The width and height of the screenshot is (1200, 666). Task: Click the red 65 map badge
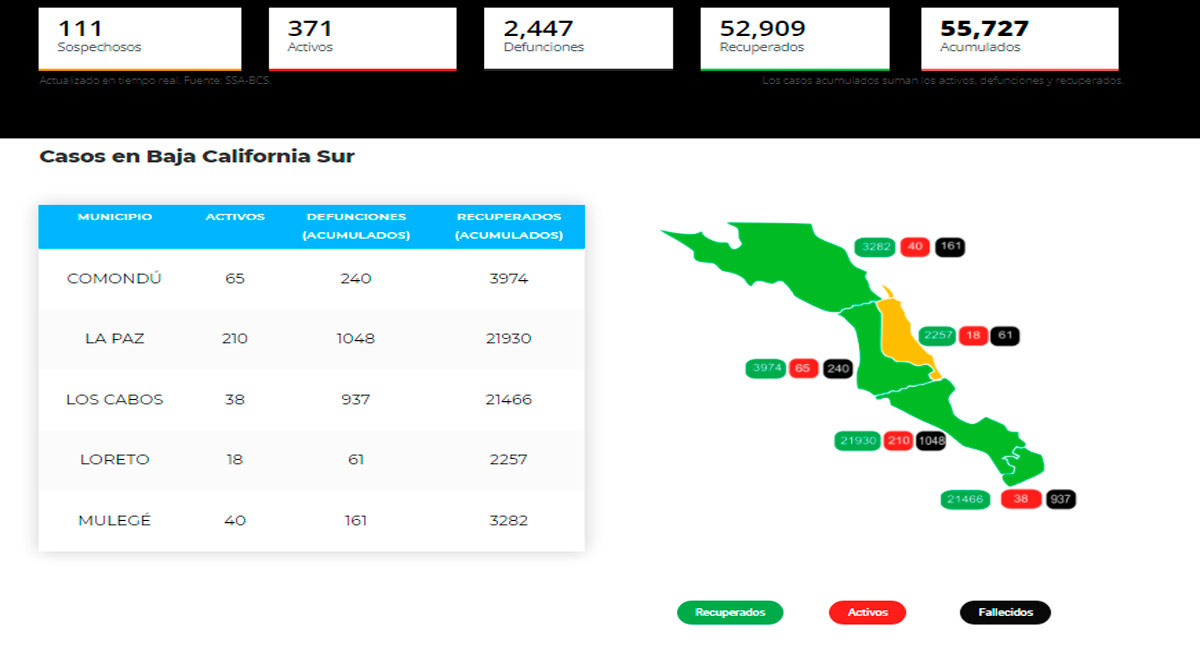pyautogui.click(x=802, y=368)
